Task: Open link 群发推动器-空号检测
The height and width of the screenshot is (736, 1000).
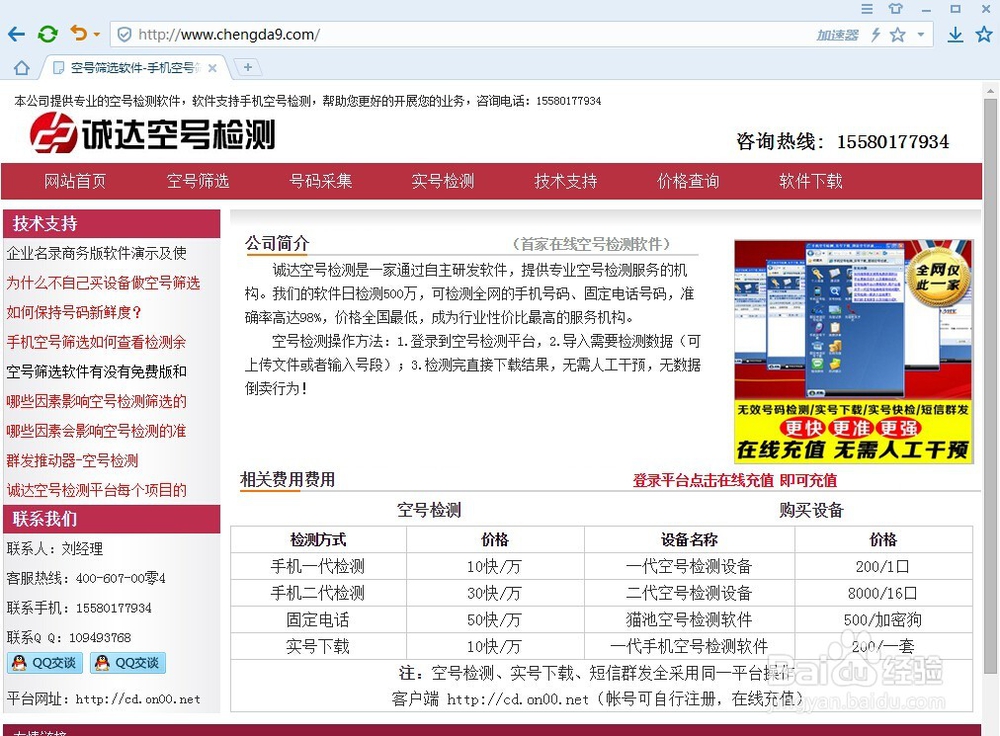Action: (72, 460)
